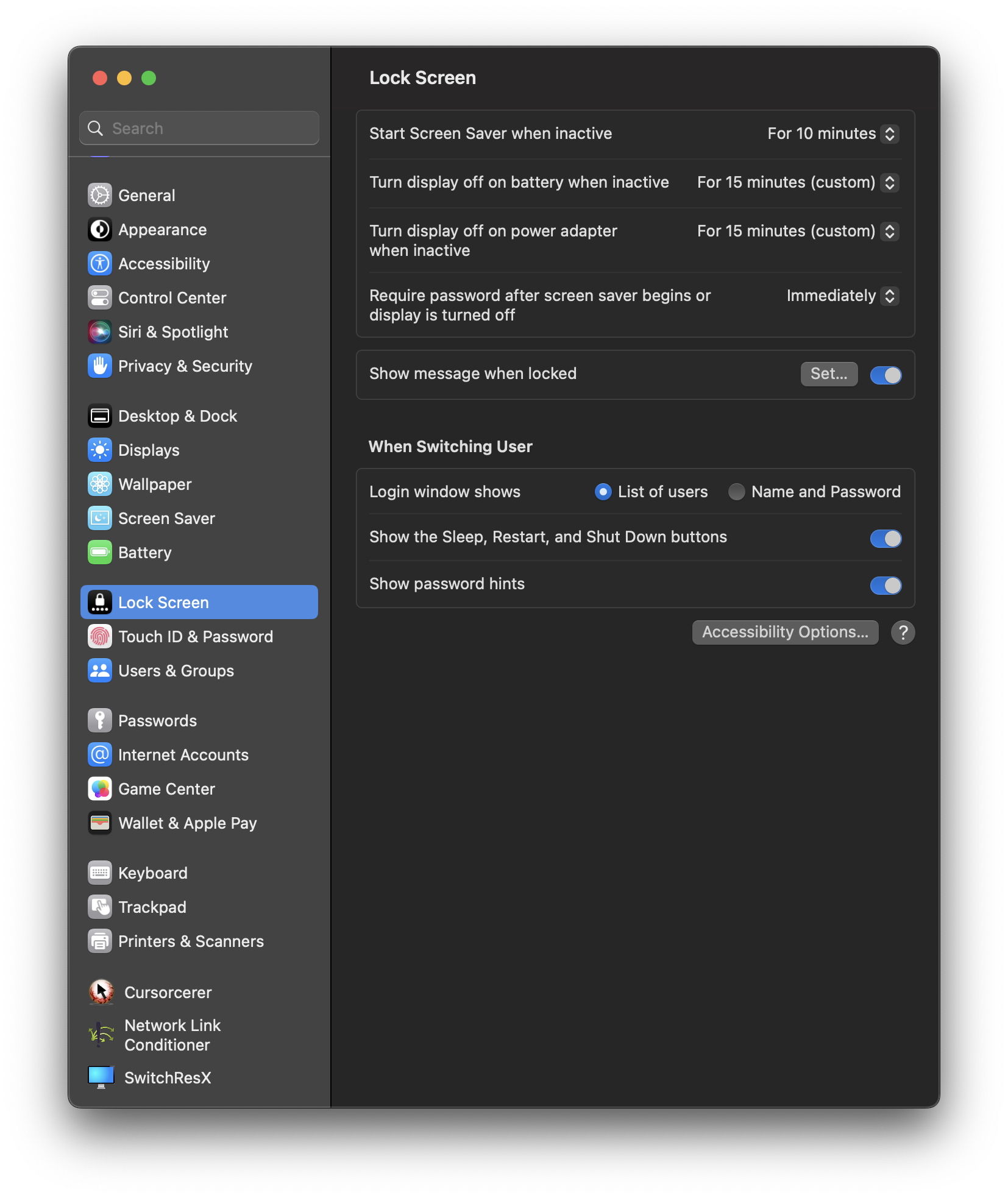Disable Show password hints switch

pos(886,586)
